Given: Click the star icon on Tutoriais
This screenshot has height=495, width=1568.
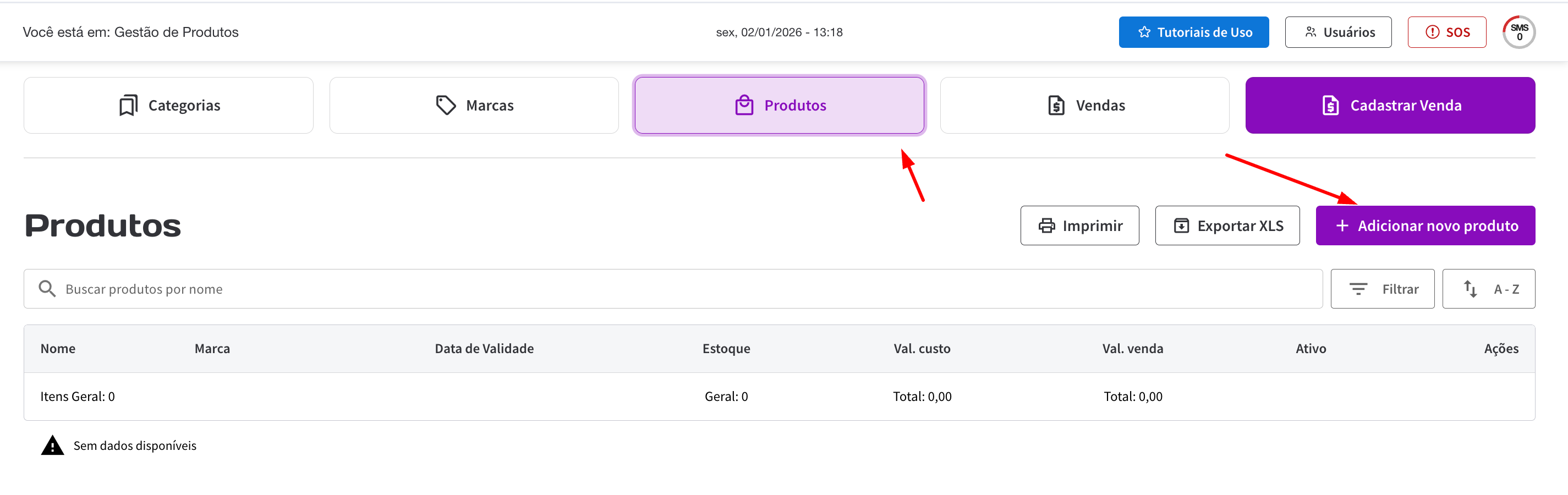Looking at the screenshot, I should [1144, 32].
